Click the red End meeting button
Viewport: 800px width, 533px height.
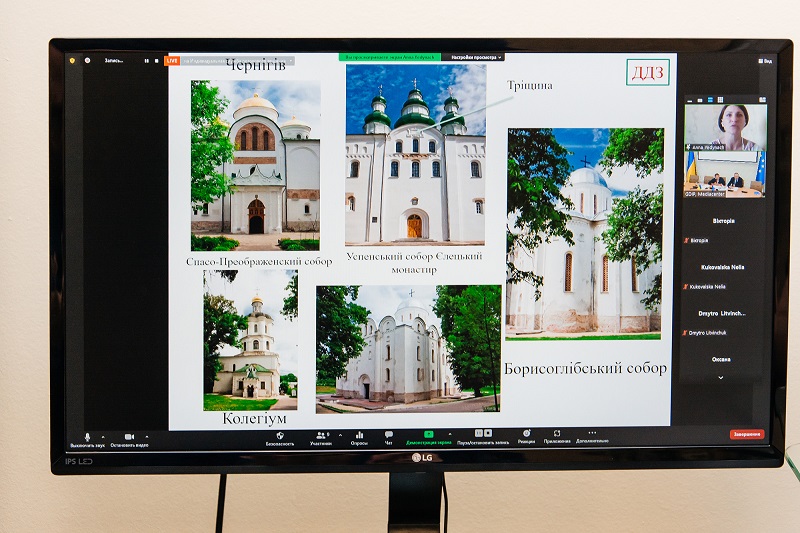pyautogui.click(x=746, y=434)
